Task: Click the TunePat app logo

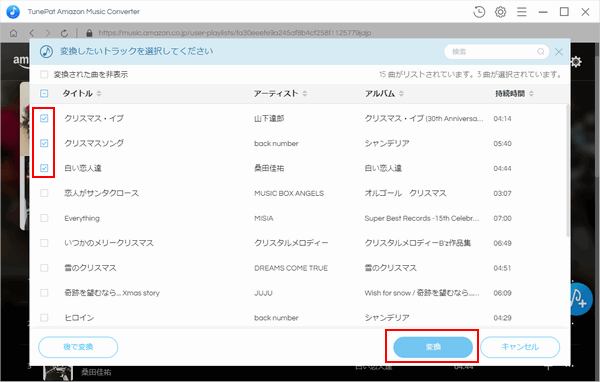Action: (x=13, y=11)
